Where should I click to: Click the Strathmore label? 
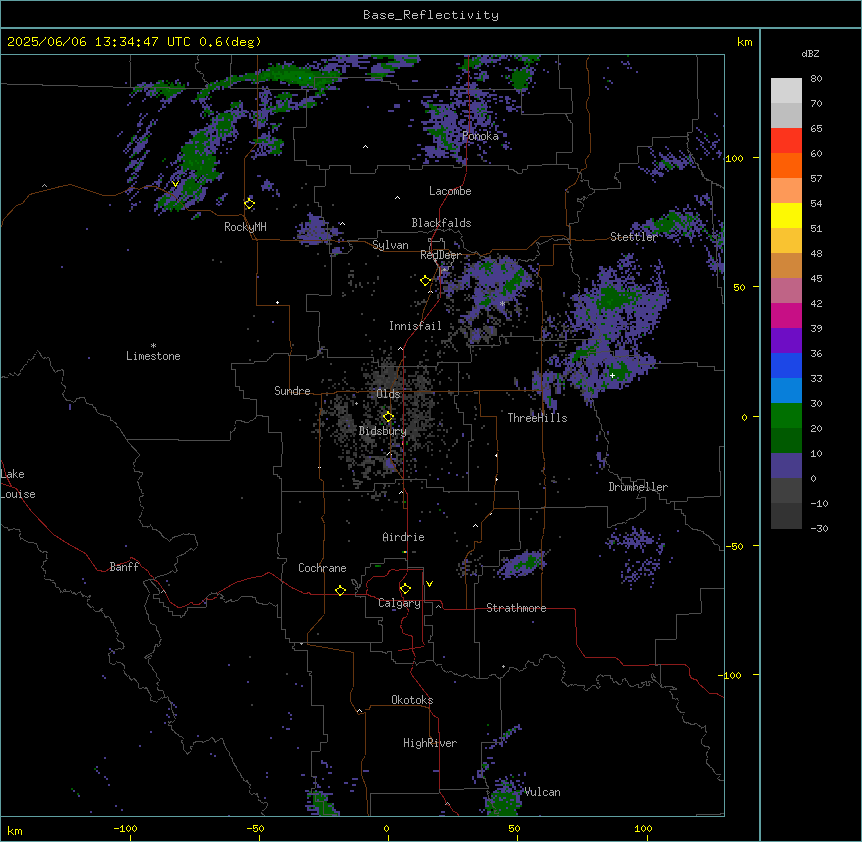516,608
